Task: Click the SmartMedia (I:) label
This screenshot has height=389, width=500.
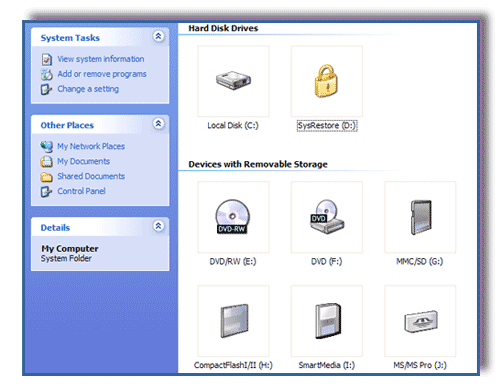Action: click(327, 365)
